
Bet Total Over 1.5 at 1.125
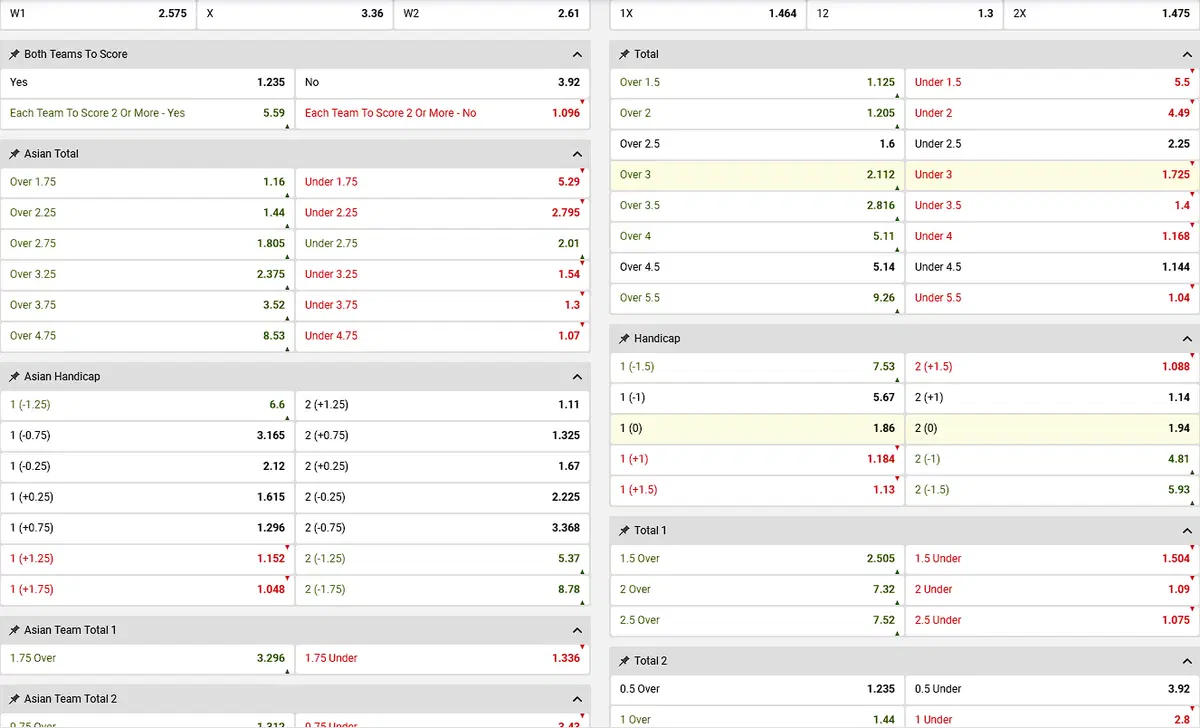(x=757, y=83)
